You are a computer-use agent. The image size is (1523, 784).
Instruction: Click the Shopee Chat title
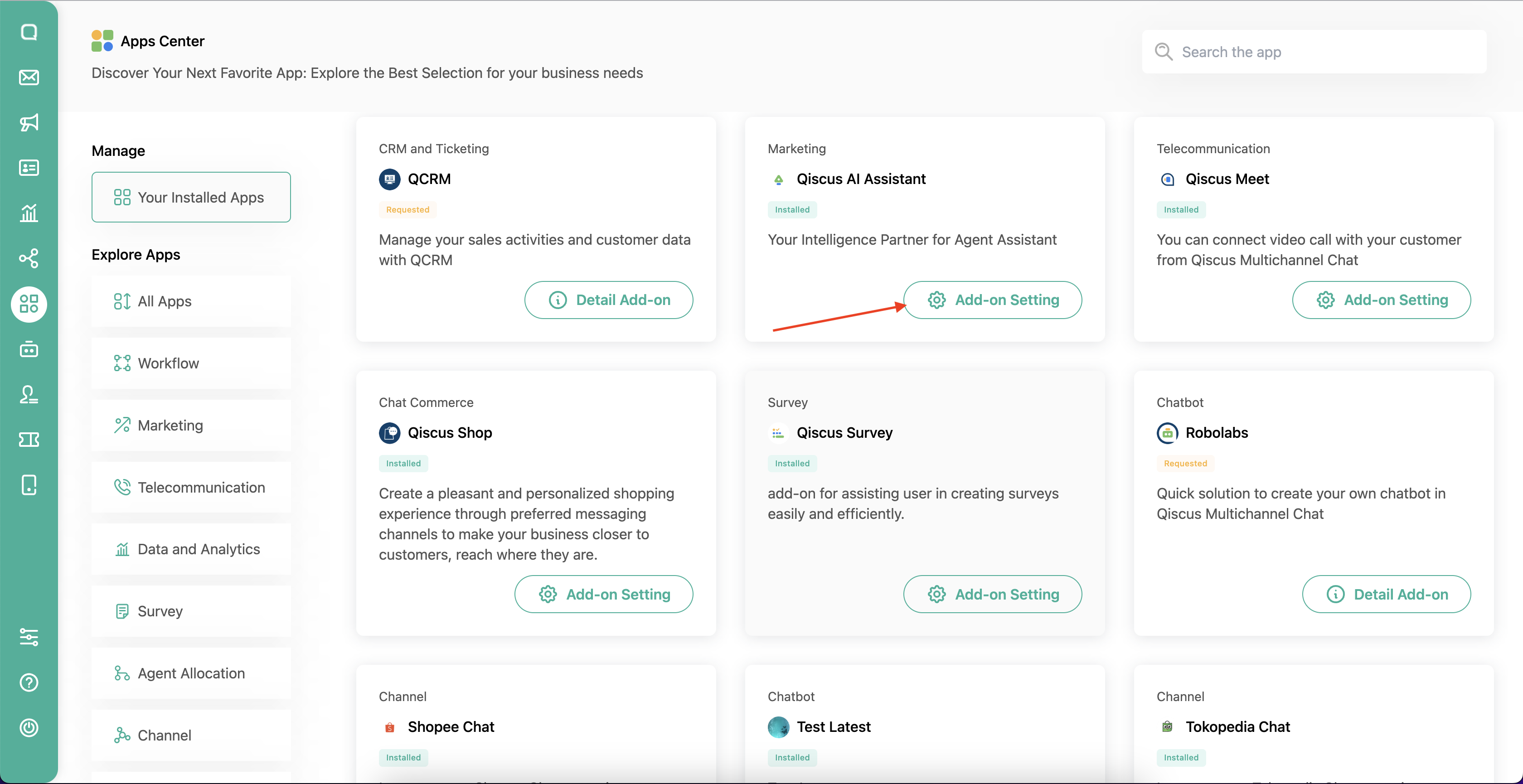[x=451, y=727]
